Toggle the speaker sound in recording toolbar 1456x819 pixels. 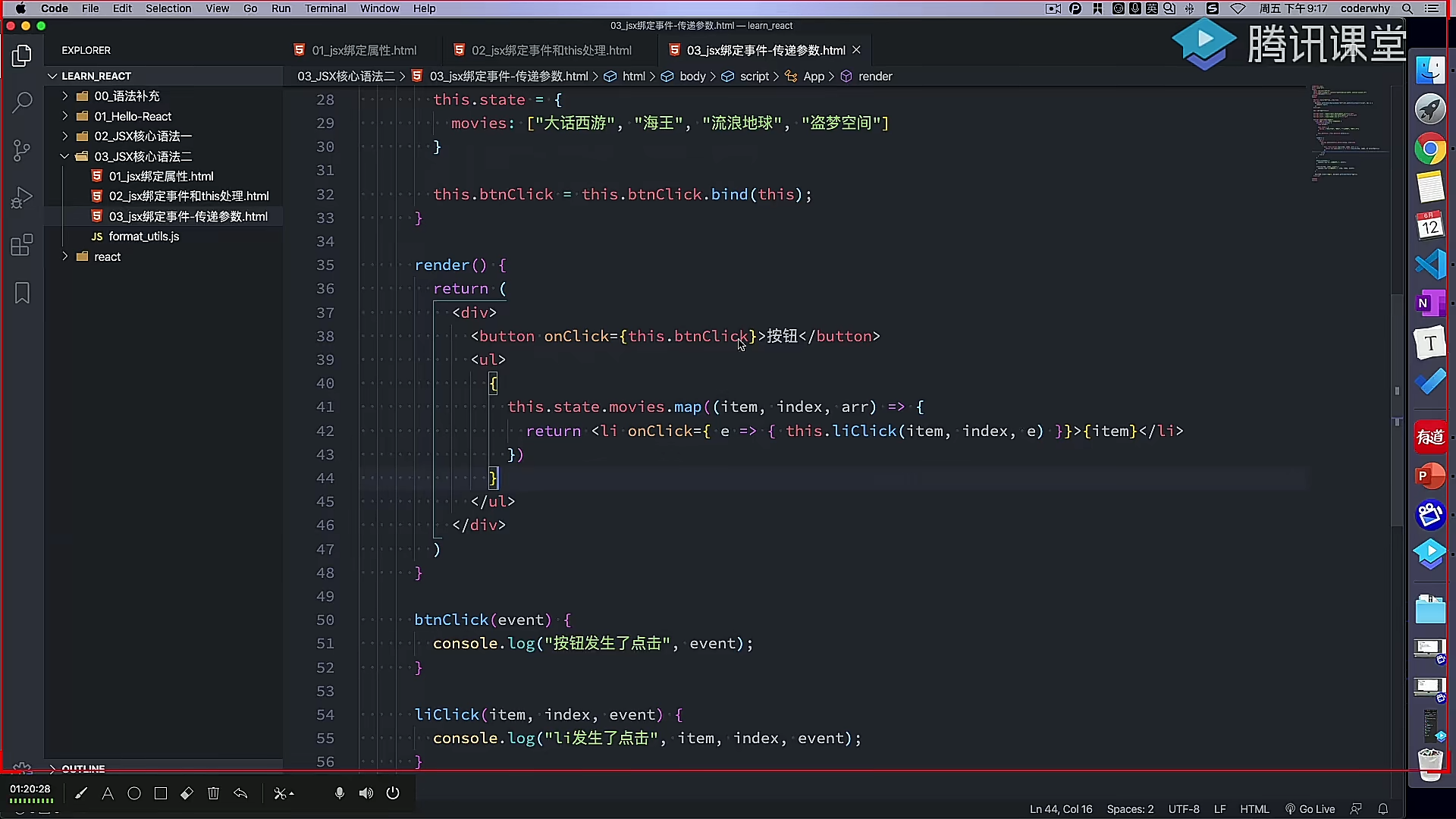click(x=366, y=793)
